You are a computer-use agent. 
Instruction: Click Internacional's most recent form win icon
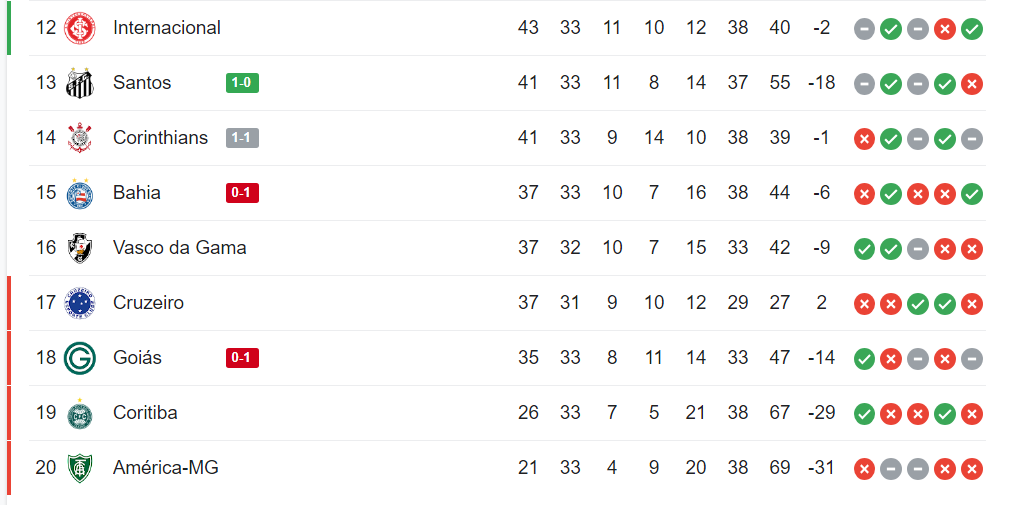pos(971,29)
